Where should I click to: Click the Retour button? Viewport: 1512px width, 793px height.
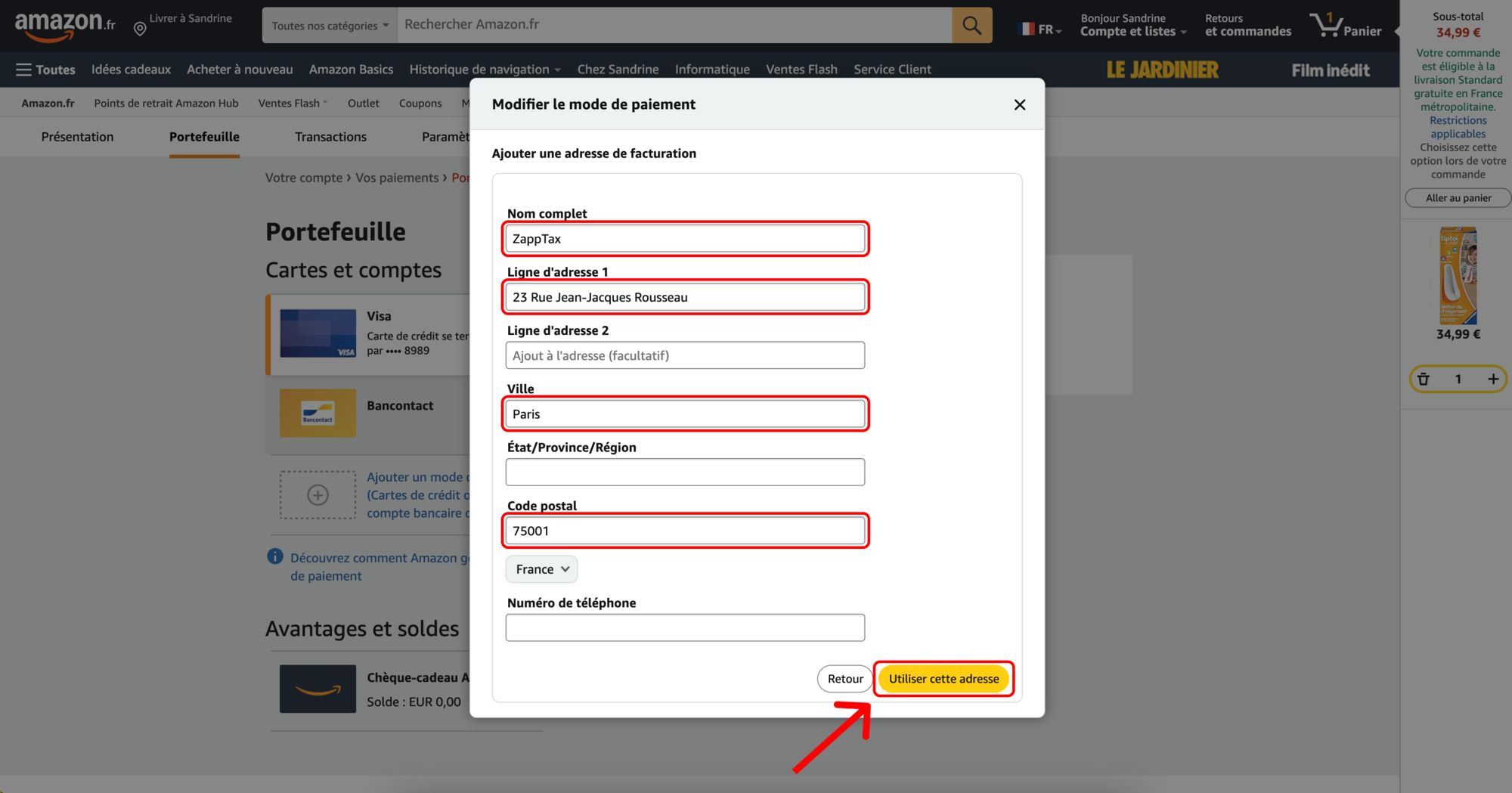click(x=844, y=679)
